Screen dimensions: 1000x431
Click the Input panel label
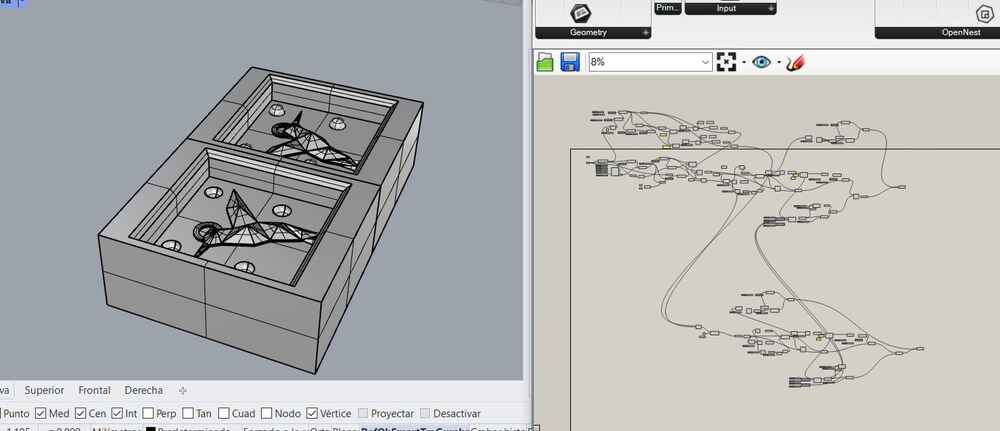click(x=726, y=9)
